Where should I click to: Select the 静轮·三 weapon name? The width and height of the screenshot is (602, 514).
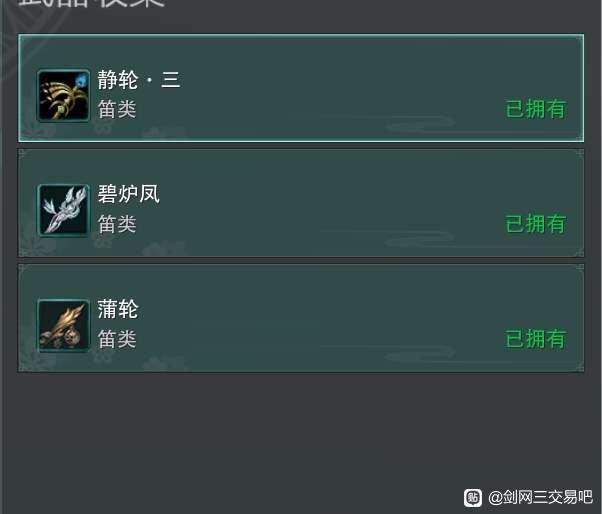tap(139, 80)
